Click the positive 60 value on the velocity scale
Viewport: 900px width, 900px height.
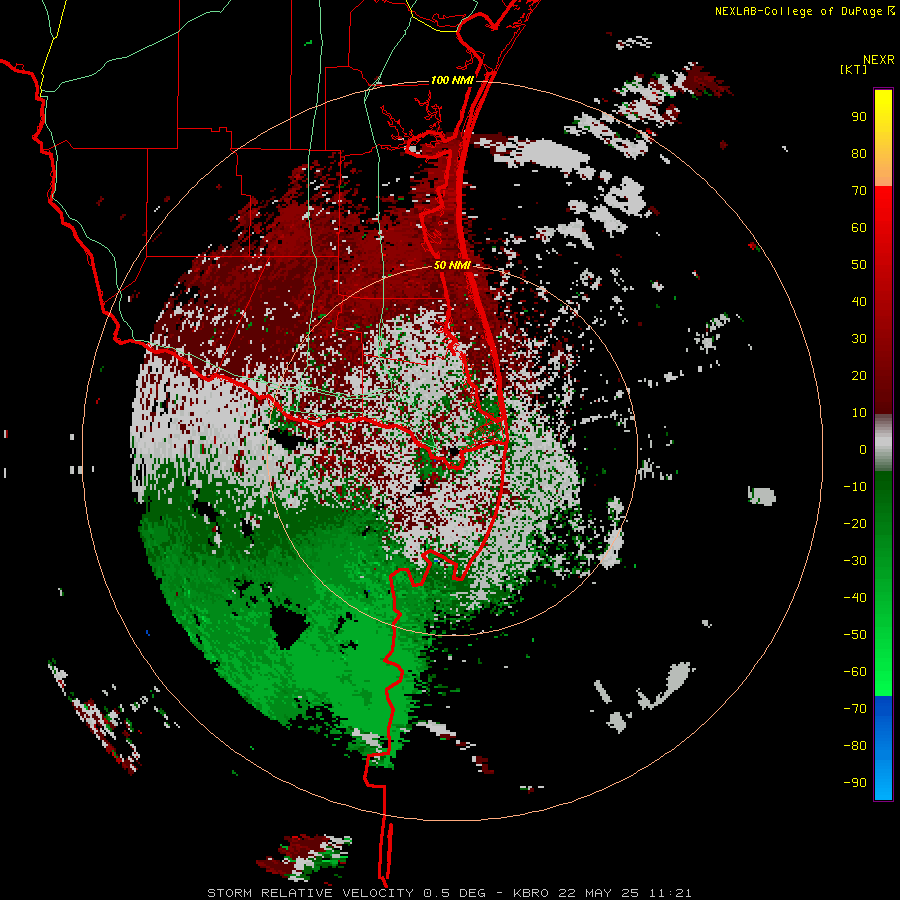[x=859, y=228]
